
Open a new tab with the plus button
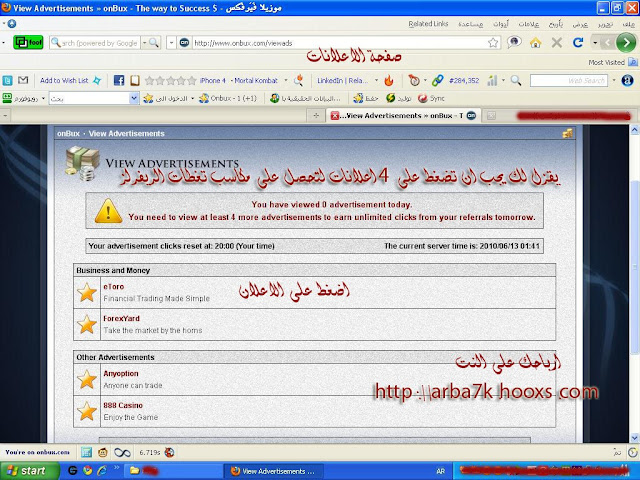tap(316, 116)
